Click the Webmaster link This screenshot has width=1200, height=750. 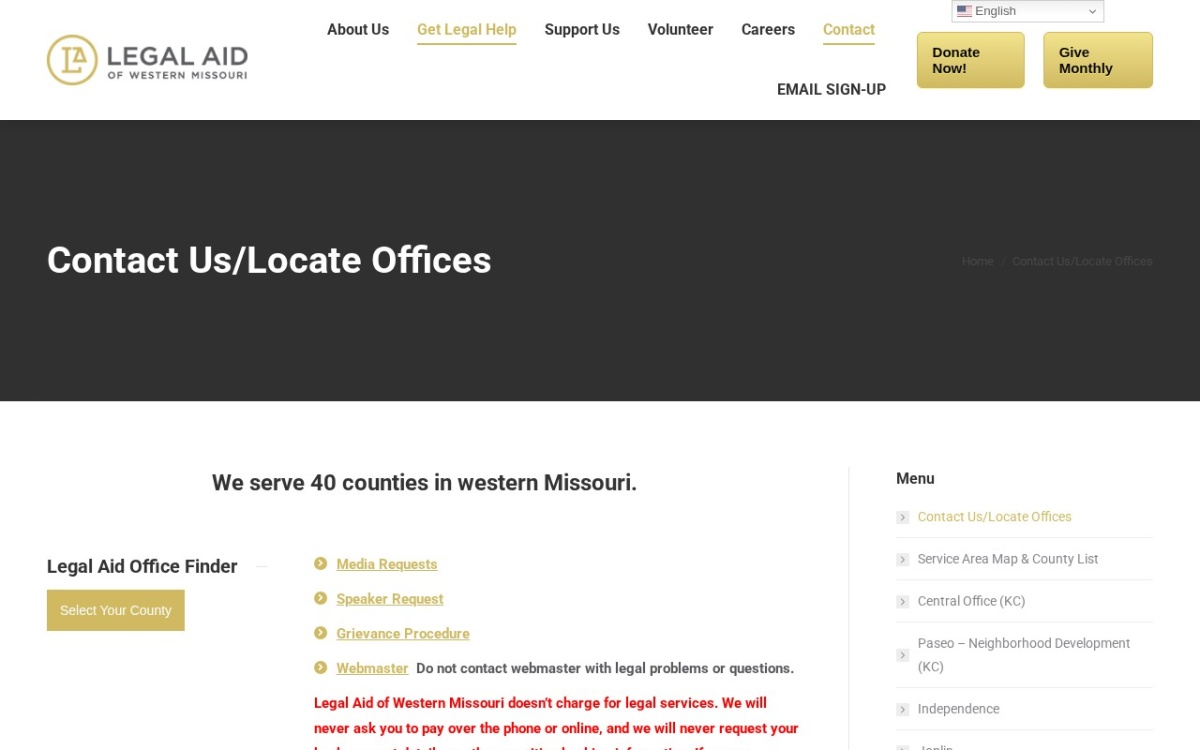click(x=372, y=668)
